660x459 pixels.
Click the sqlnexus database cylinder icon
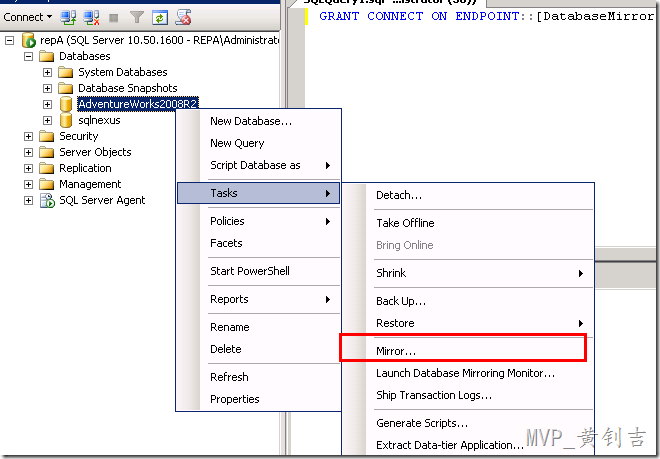click(x=66, y=120)
